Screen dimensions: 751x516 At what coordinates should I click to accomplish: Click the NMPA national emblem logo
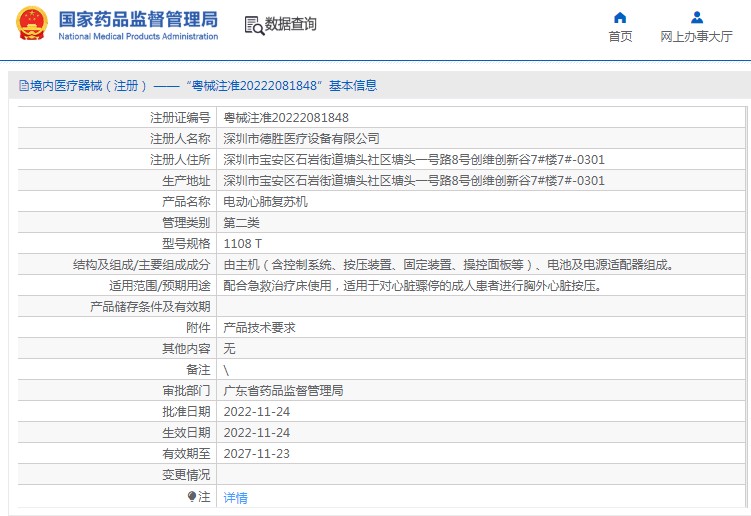[32, 23]
